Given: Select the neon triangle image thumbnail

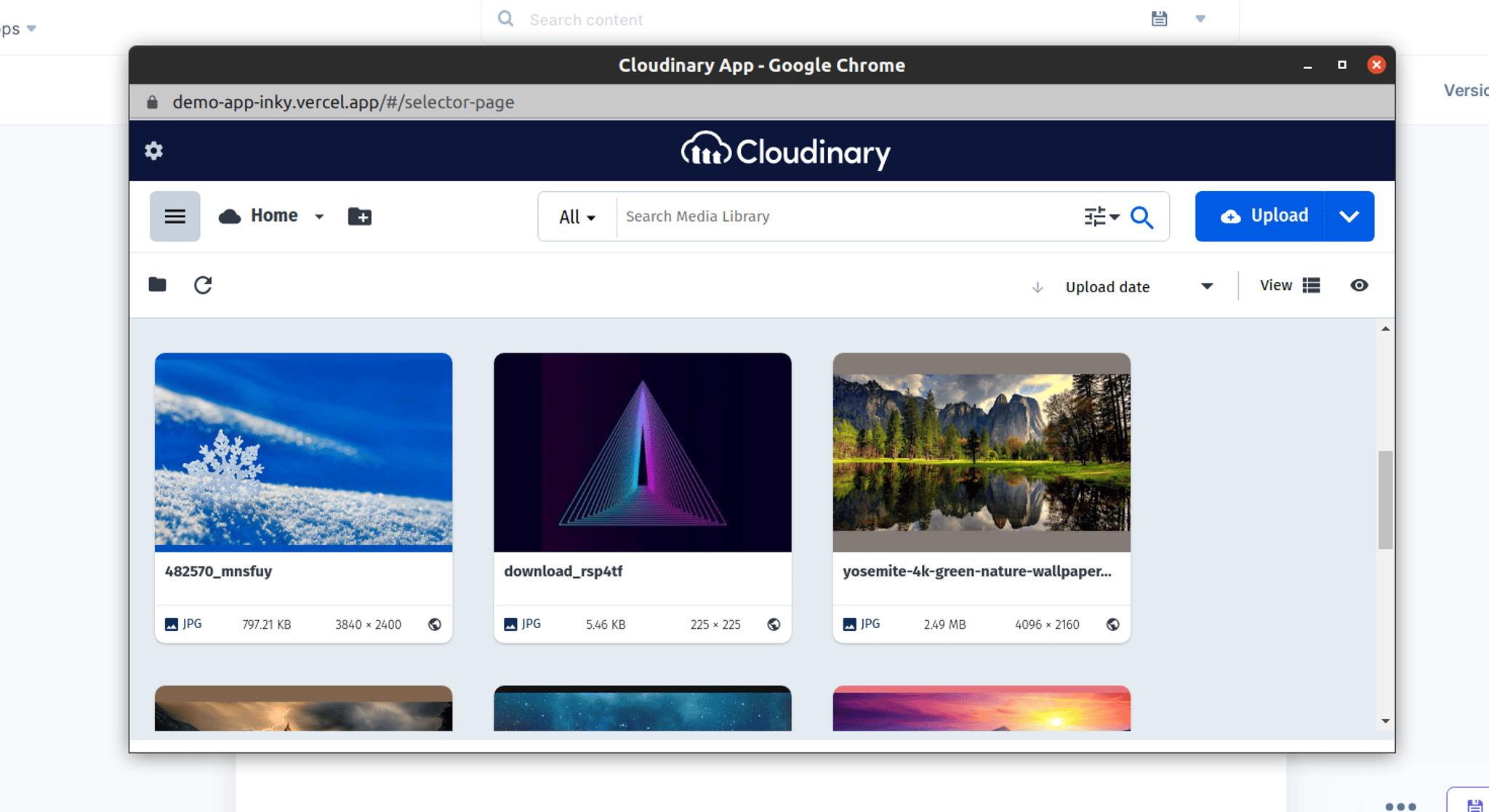Looking at the screenshot, I should click(642, 452).
